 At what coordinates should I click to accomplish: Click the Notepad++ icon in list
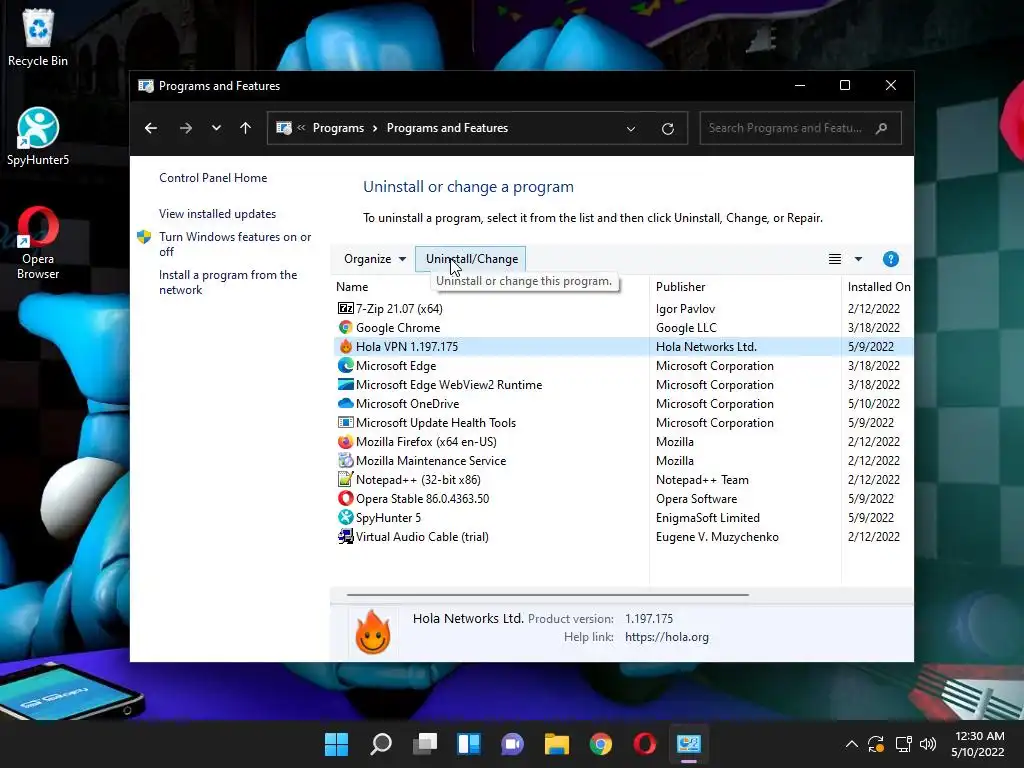[345, 479]
